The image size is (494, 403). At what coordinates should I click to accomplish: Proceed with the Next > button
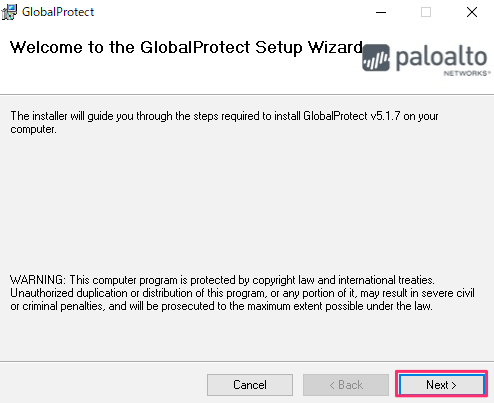coord(441,385)
